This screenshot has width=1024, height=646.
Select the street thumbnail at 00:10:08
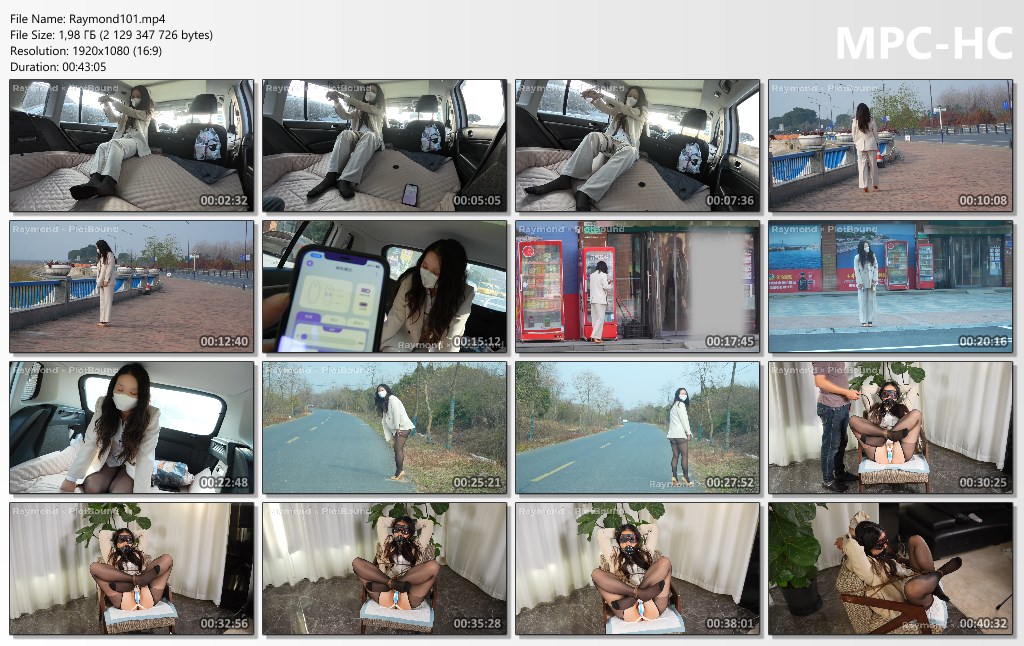890,146
